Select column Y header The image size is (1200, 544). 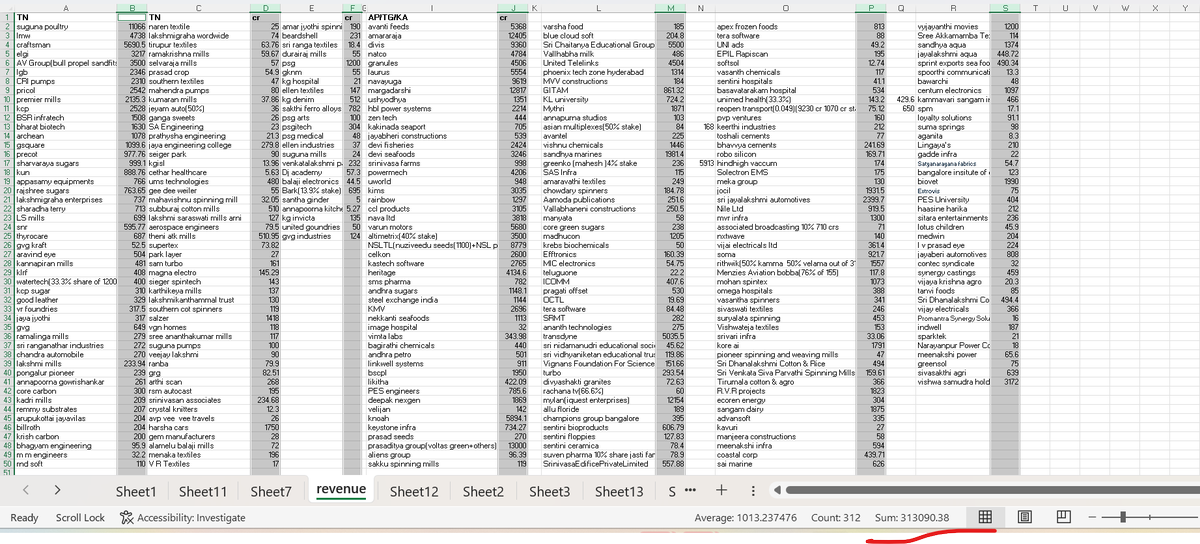pos(1185,7)
